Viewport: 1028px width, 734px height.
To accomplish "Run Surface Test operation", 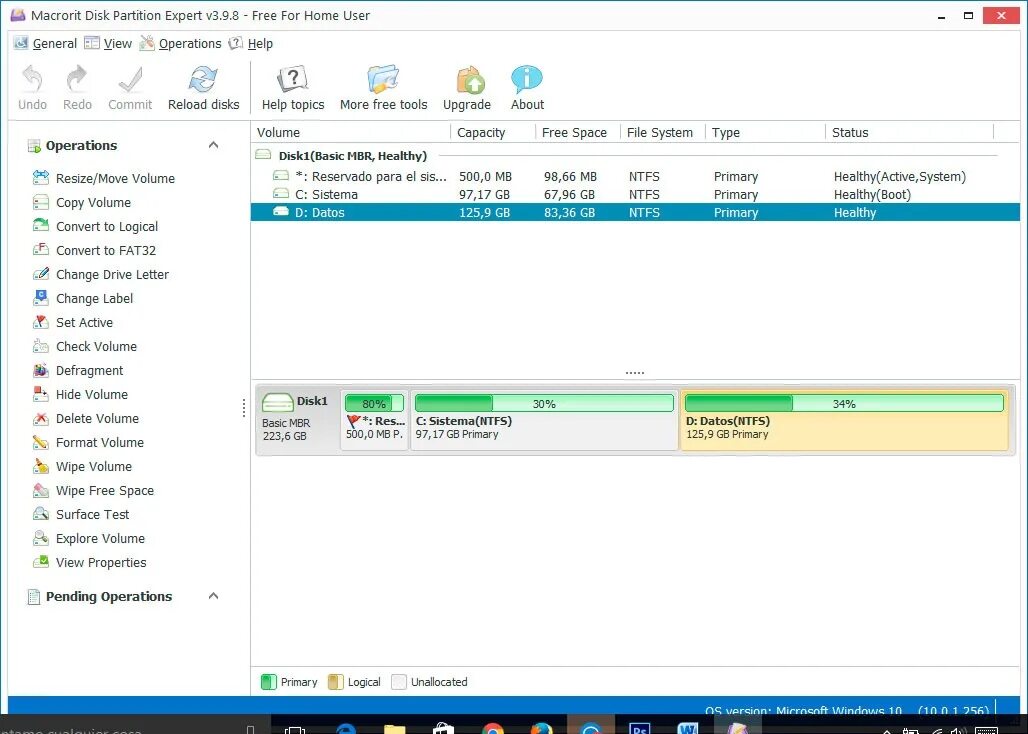I will [x=81, y=514].
